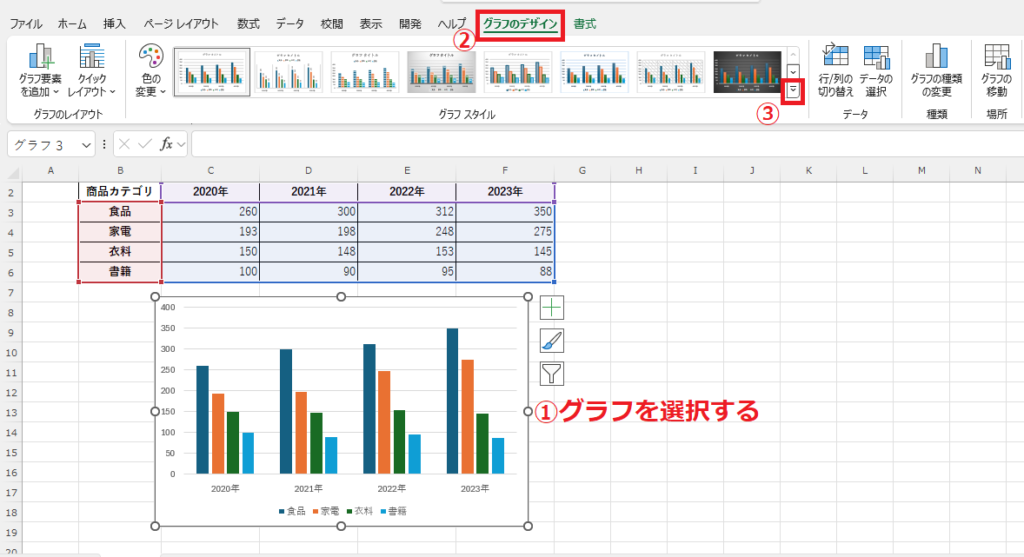The width and height of the screenshot is (1024, 557).
Task: Click the chart filters funnel button
Action: point(552,374)
